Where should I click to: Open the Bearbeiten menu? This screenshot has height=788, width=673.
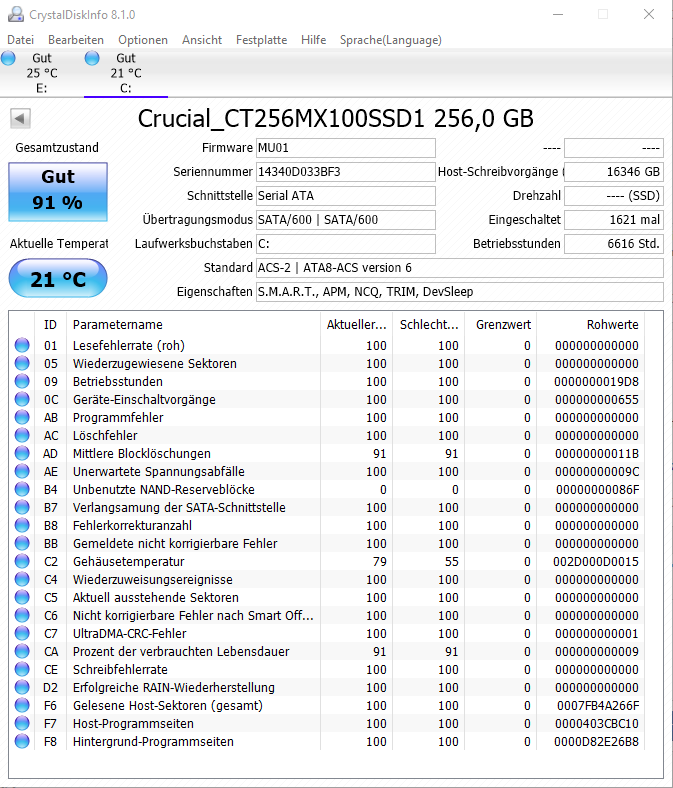coord(76,40)
